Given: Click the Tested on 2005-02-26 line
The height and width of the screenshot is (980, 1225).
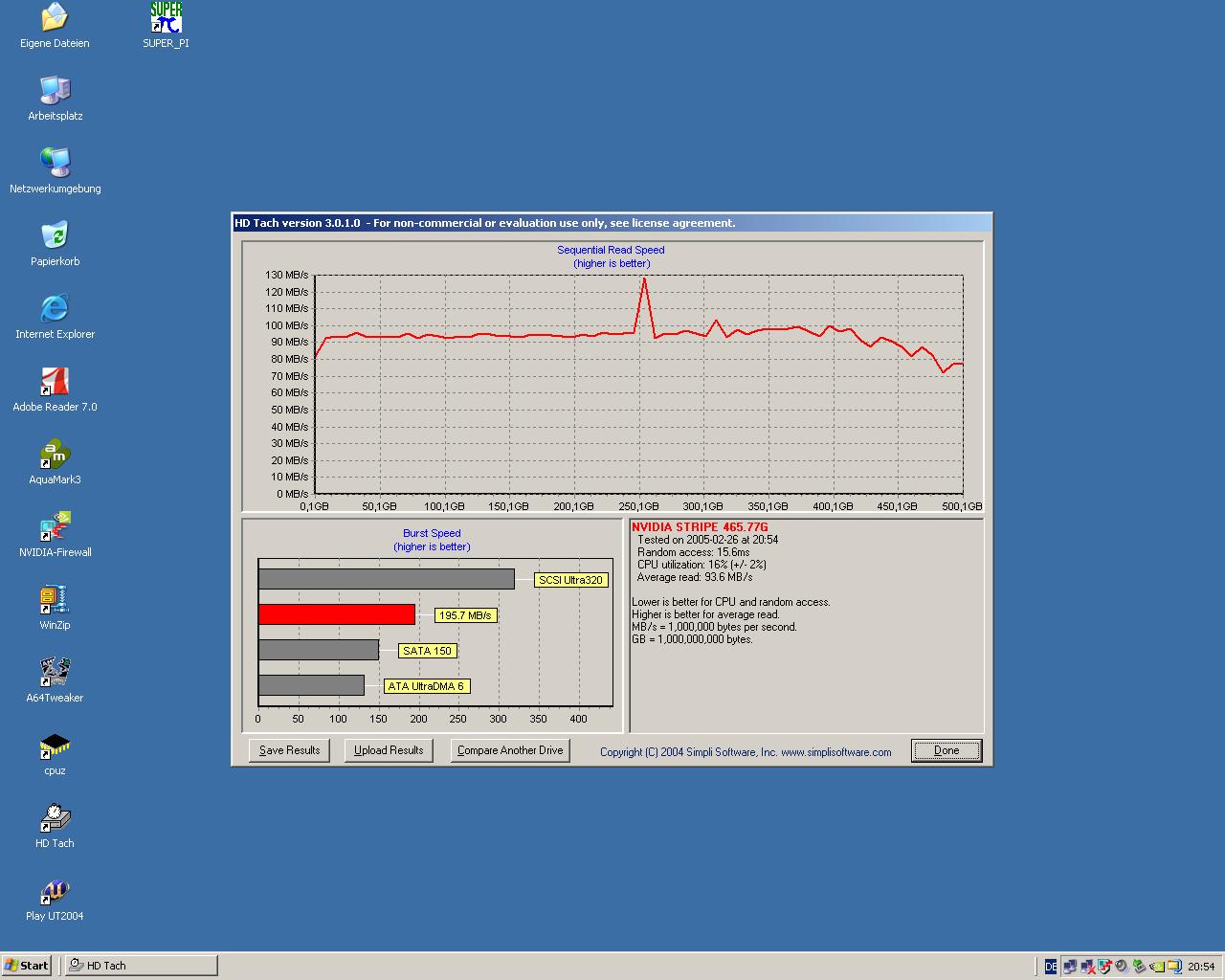Looking at the screenshot, I should (x=708, y=540).
